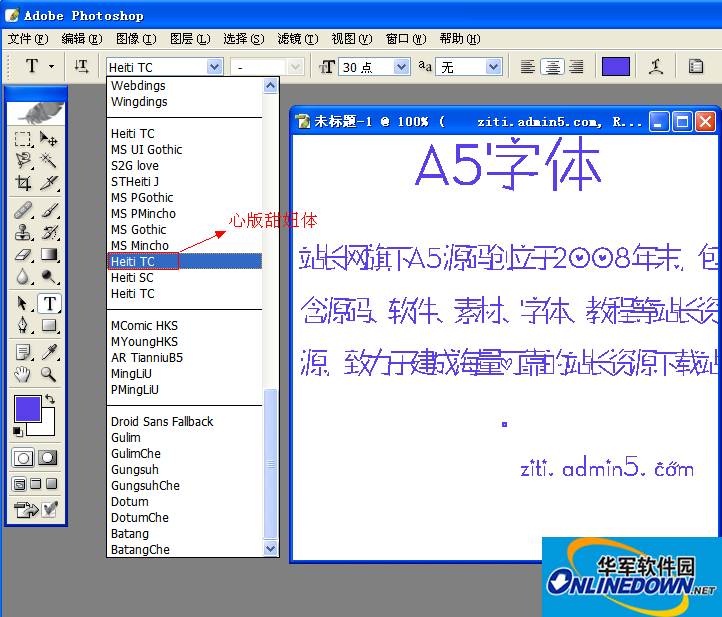Open 选择 menu
The image size is (722, 617).
pos(244,39)
